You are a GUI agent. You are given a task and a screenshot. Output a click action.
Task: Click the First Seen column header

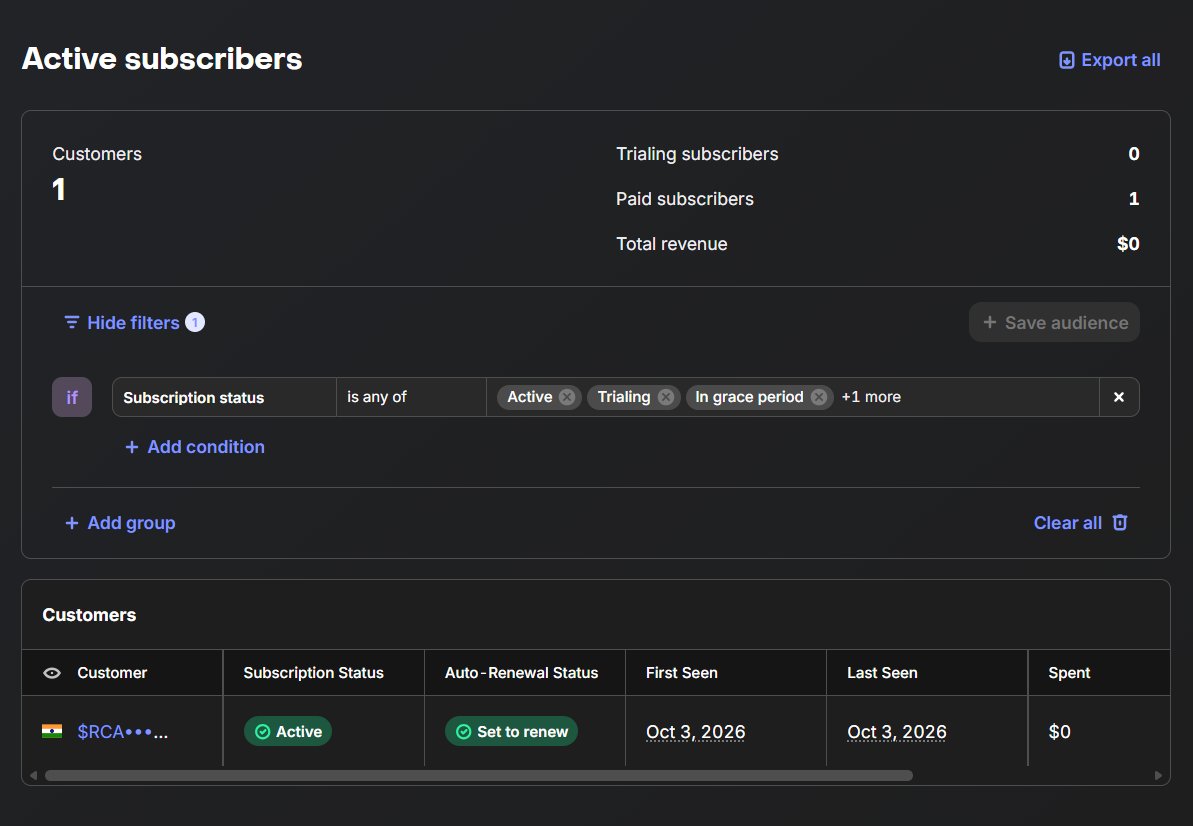click(682, 673)
